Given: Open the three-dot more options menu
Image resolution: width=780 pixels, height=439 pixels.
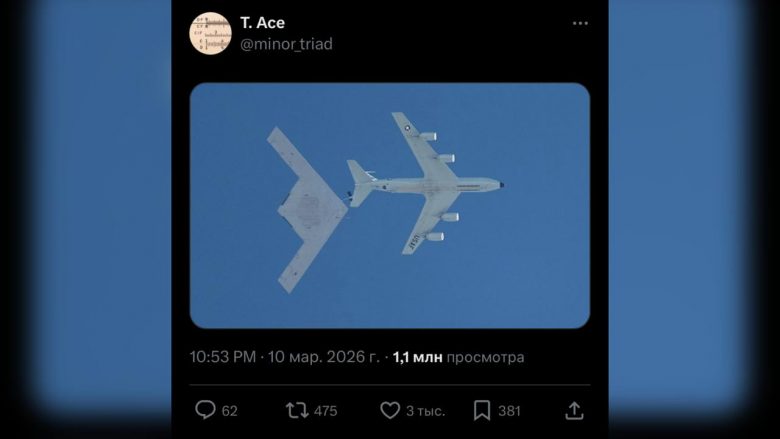Looking at the screenshot, I should click(x=580, y=23).
